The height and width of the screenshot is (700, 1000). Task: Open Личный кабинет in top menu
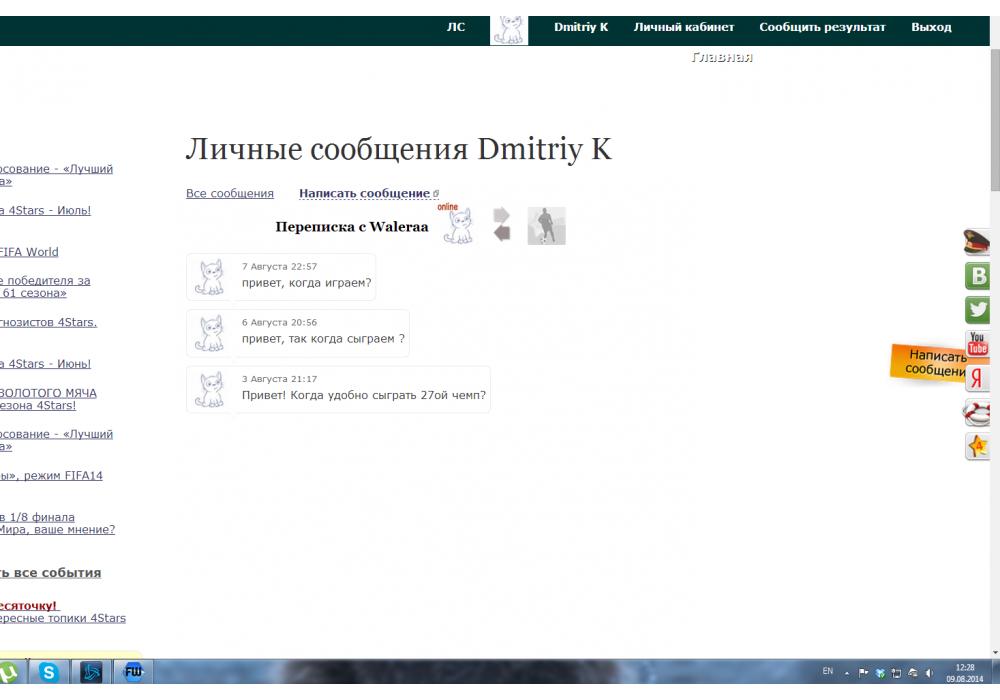tap(684, 28)
